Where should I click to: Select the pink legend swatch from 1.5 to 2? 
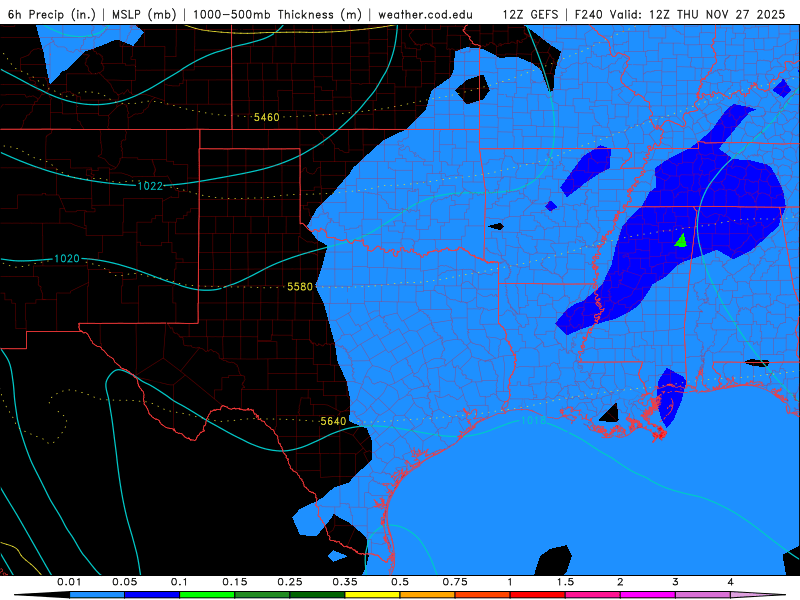[593, 595]
